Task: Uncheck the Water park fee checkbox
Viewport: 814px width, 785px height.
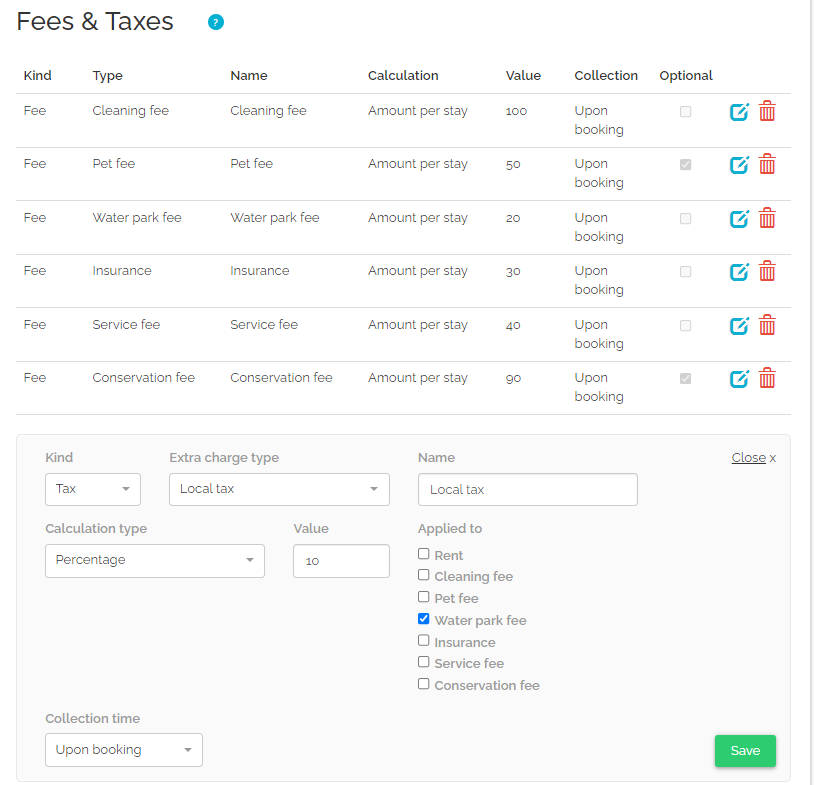Action: pyautogui.click(x=424, y=619)
